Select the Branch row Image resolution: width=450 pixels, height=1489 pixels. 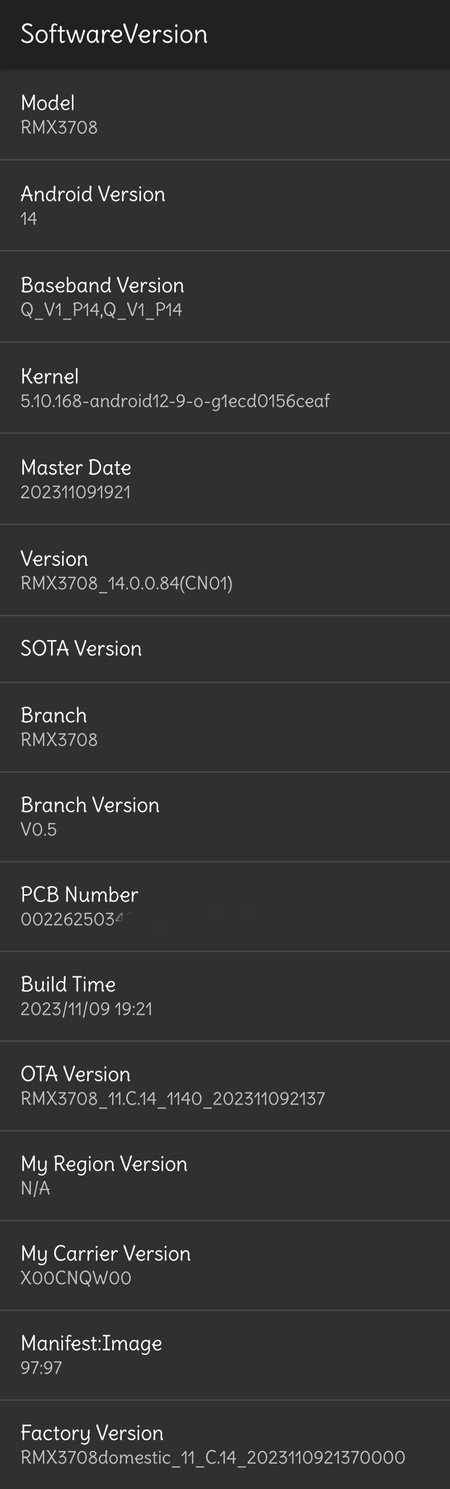pos(225,727)
